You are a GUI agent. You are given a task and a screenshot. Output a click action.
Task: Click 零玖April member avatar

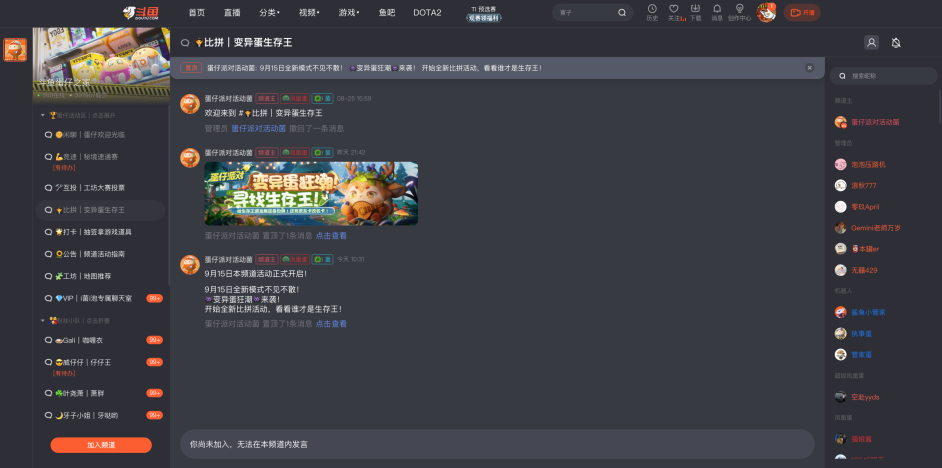pos(840,207)
